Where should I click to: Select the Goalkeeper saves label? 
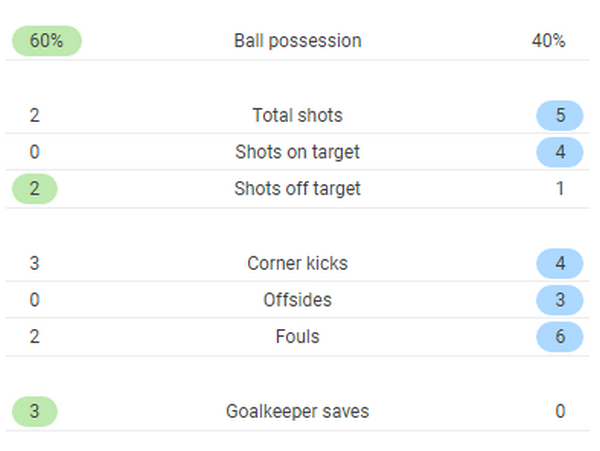coord(297,411)
